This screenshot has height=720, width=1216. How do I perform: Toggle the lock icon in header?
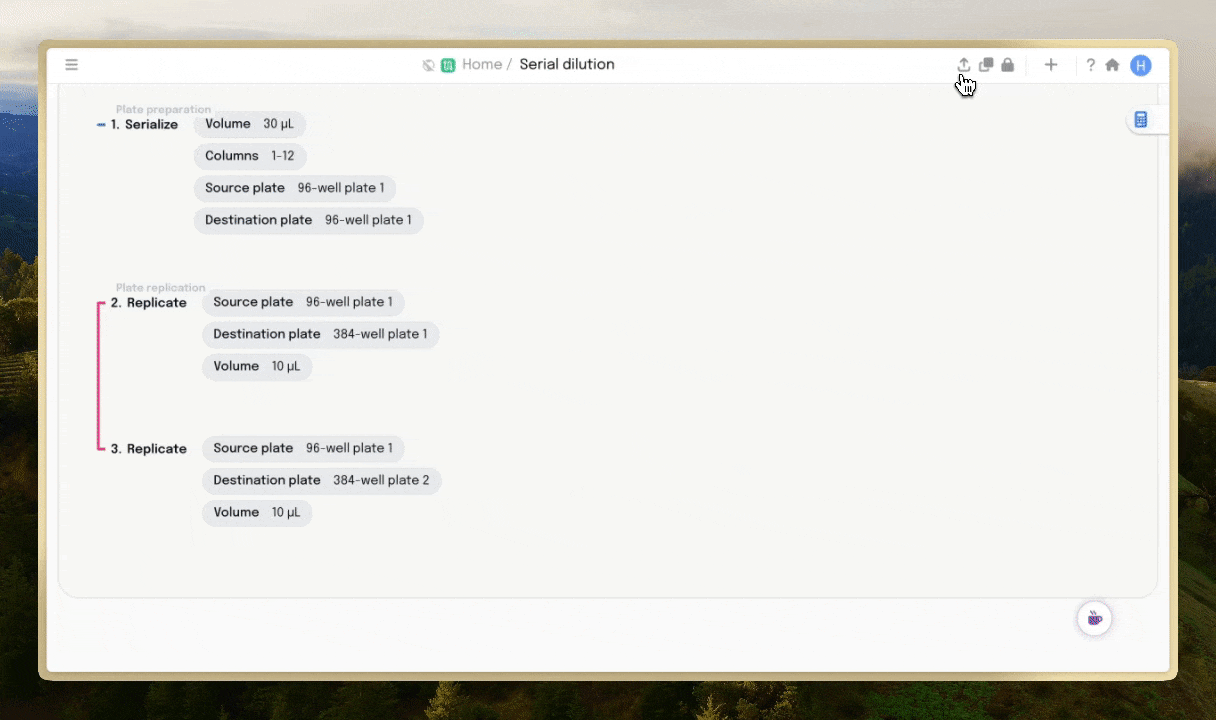click(1008, 65)
